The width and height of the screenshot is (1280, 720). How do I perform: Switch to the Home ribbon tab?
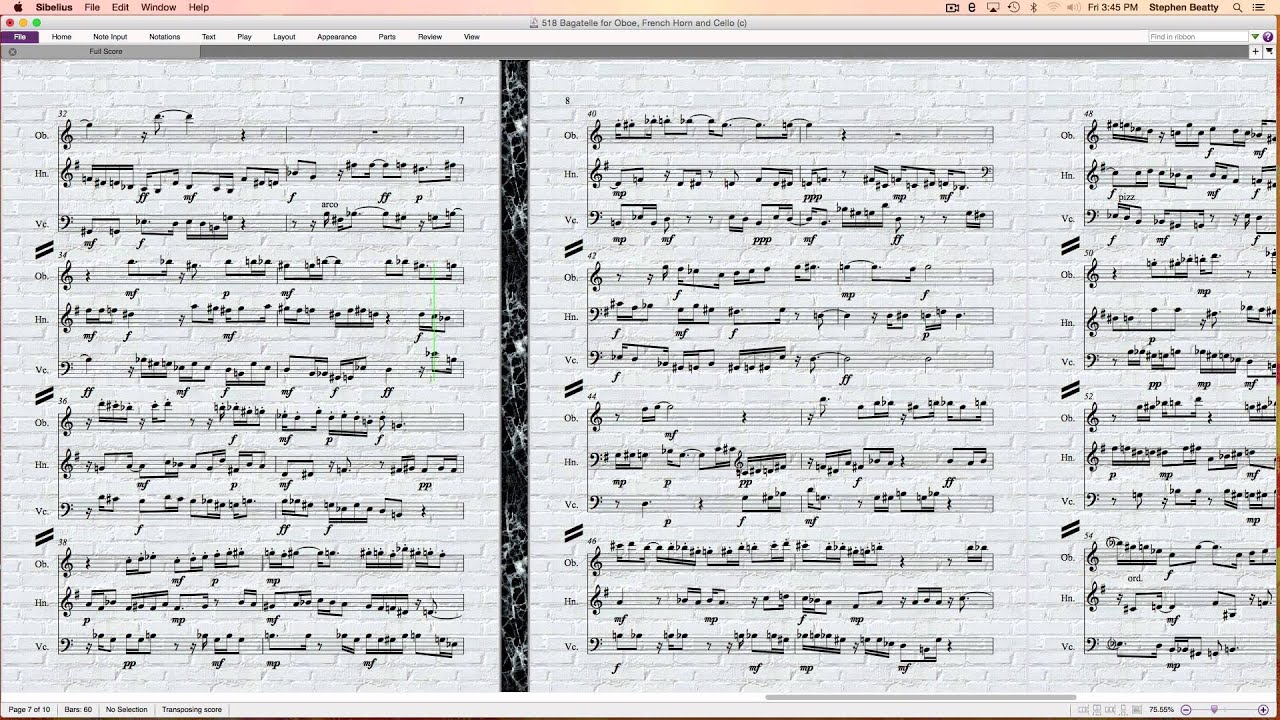click(x=61, y=37)
